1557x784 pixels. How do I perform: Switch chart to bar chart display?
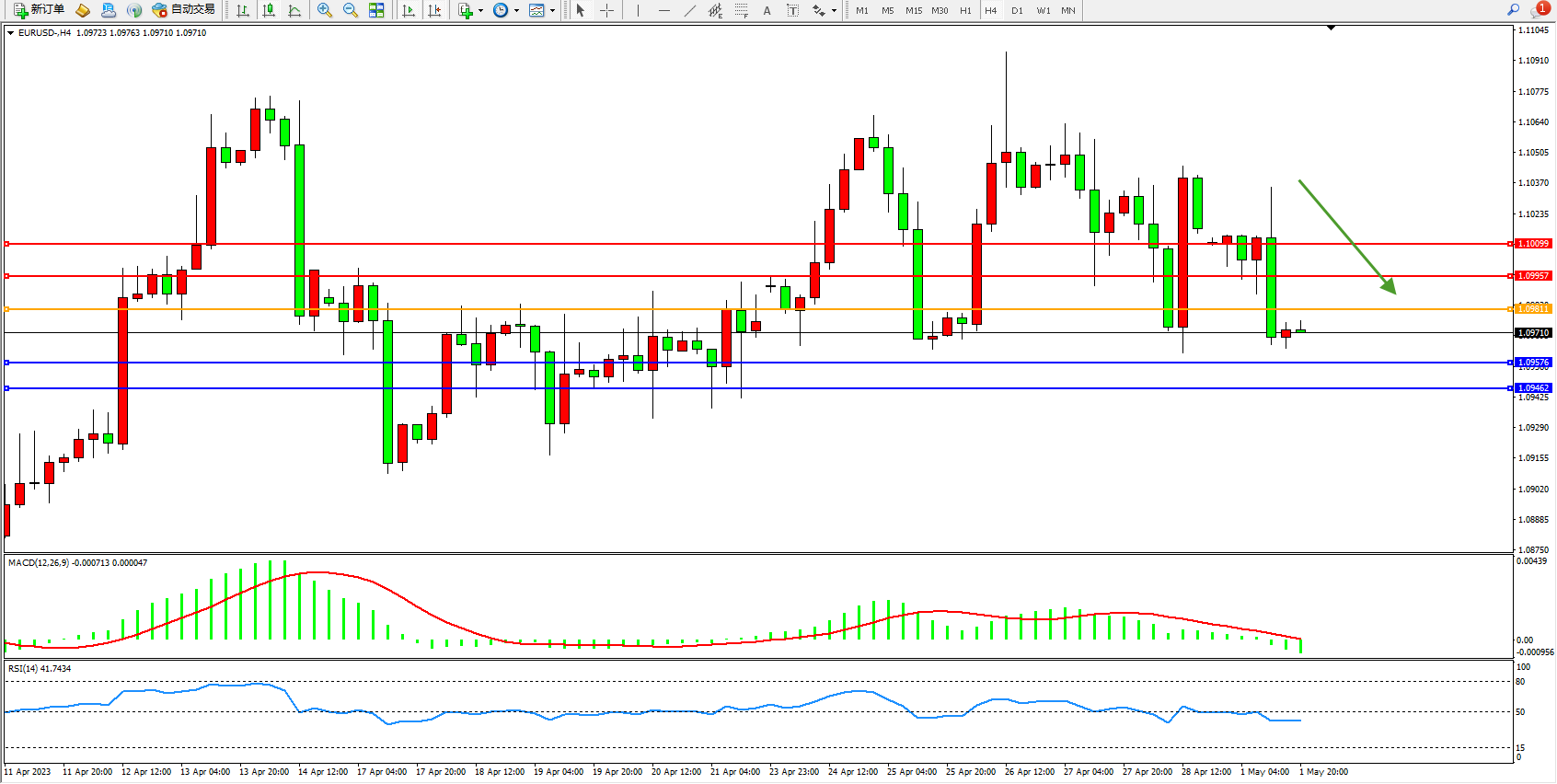[x=243, y=10]
